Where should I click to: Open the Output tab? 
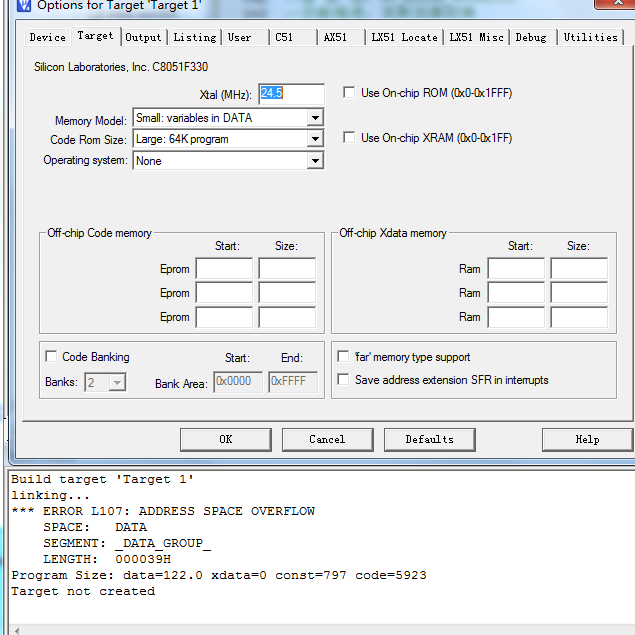click(x=143, y=37)
